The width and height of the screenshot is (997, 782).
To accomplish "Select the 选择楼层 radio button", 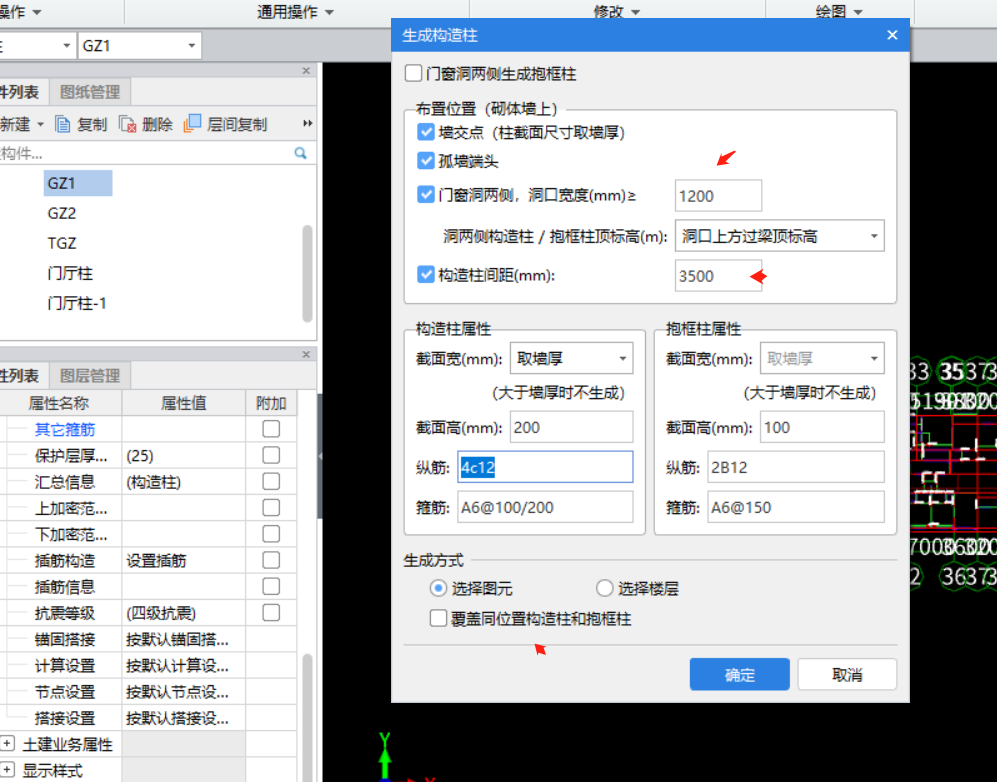I will pos(604,588).
